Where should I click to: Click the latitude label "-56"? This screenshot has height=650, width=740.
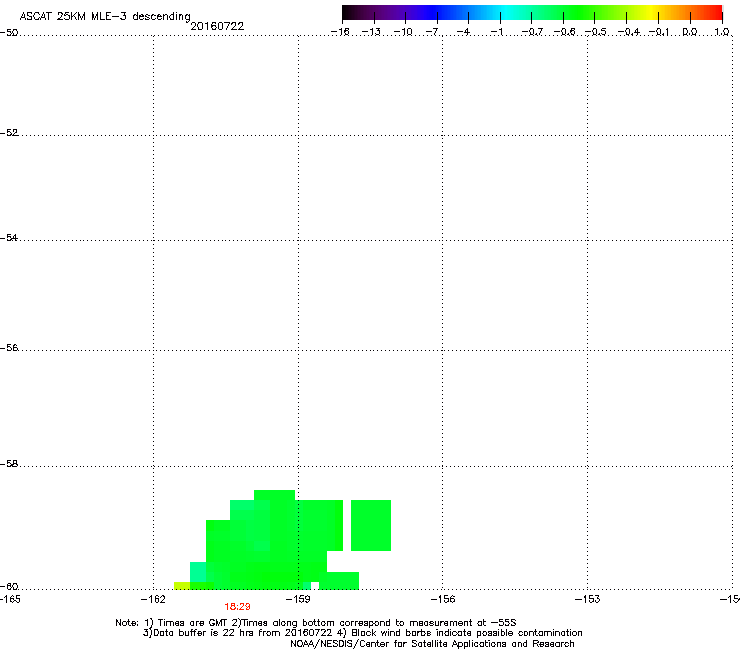[x=9, y=348]
